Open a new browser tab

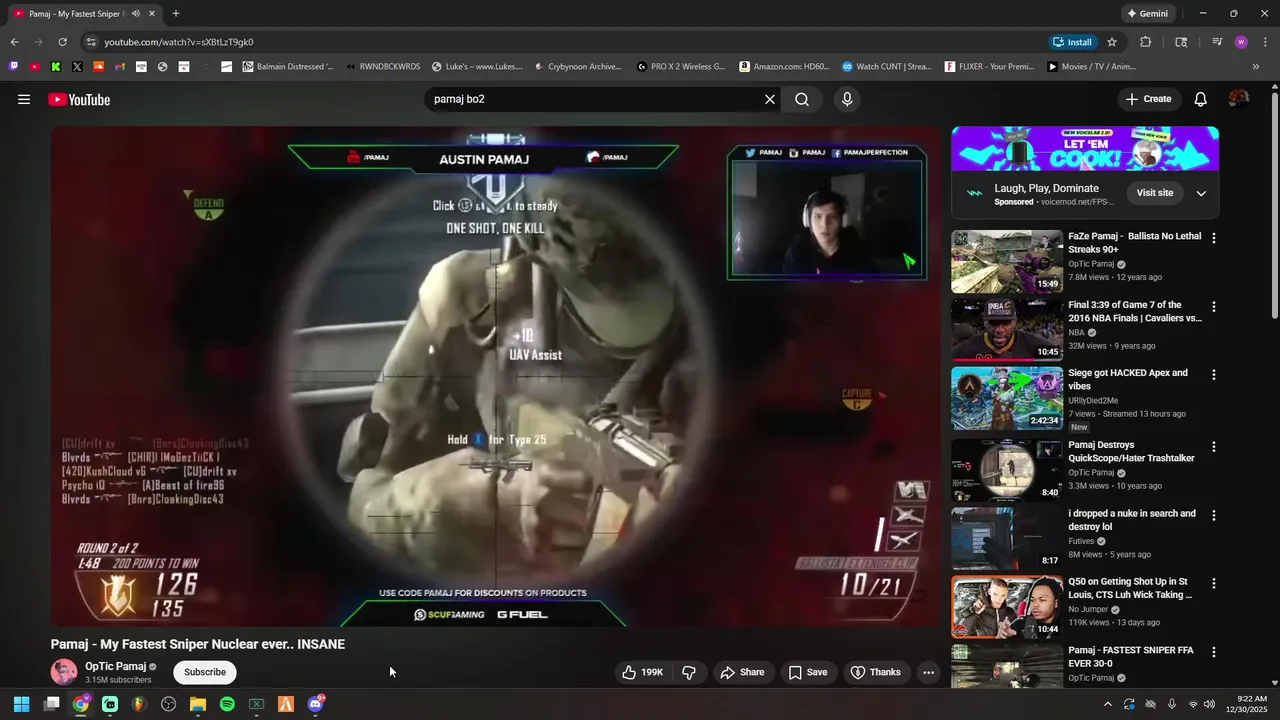click(x=176, y=14)
